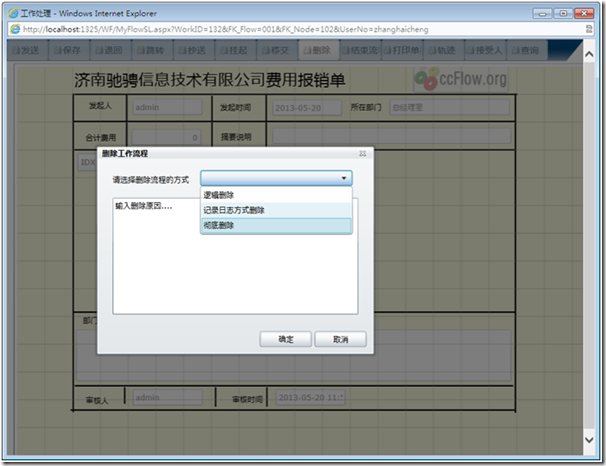Click the compatibility view icon in address bar

tap(589, 29)
